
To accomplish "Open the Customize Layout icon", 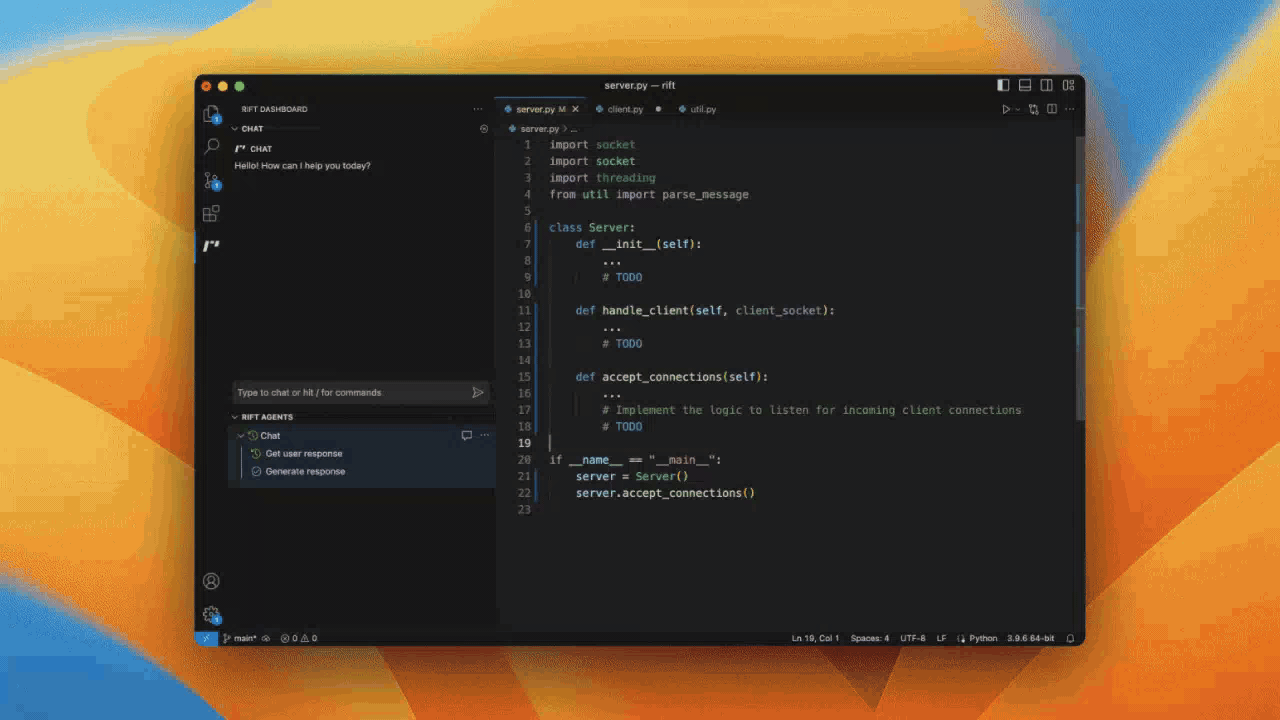I will [x=1069, y=85].
